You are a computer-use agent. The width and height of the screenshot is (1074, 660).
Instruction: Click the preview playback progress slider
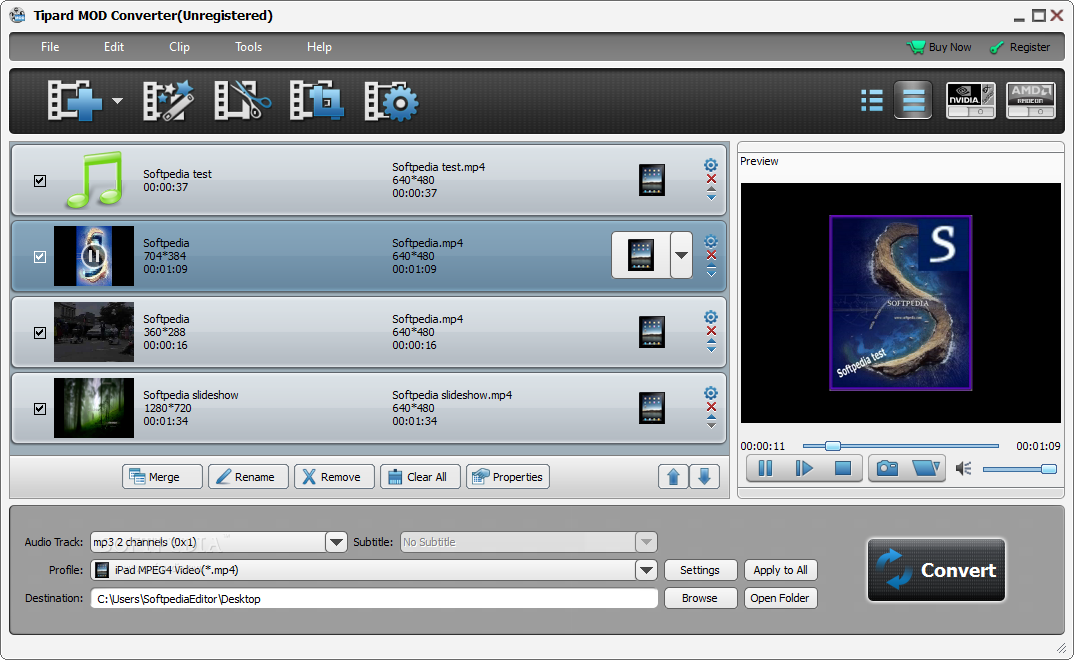click(900, 446)
